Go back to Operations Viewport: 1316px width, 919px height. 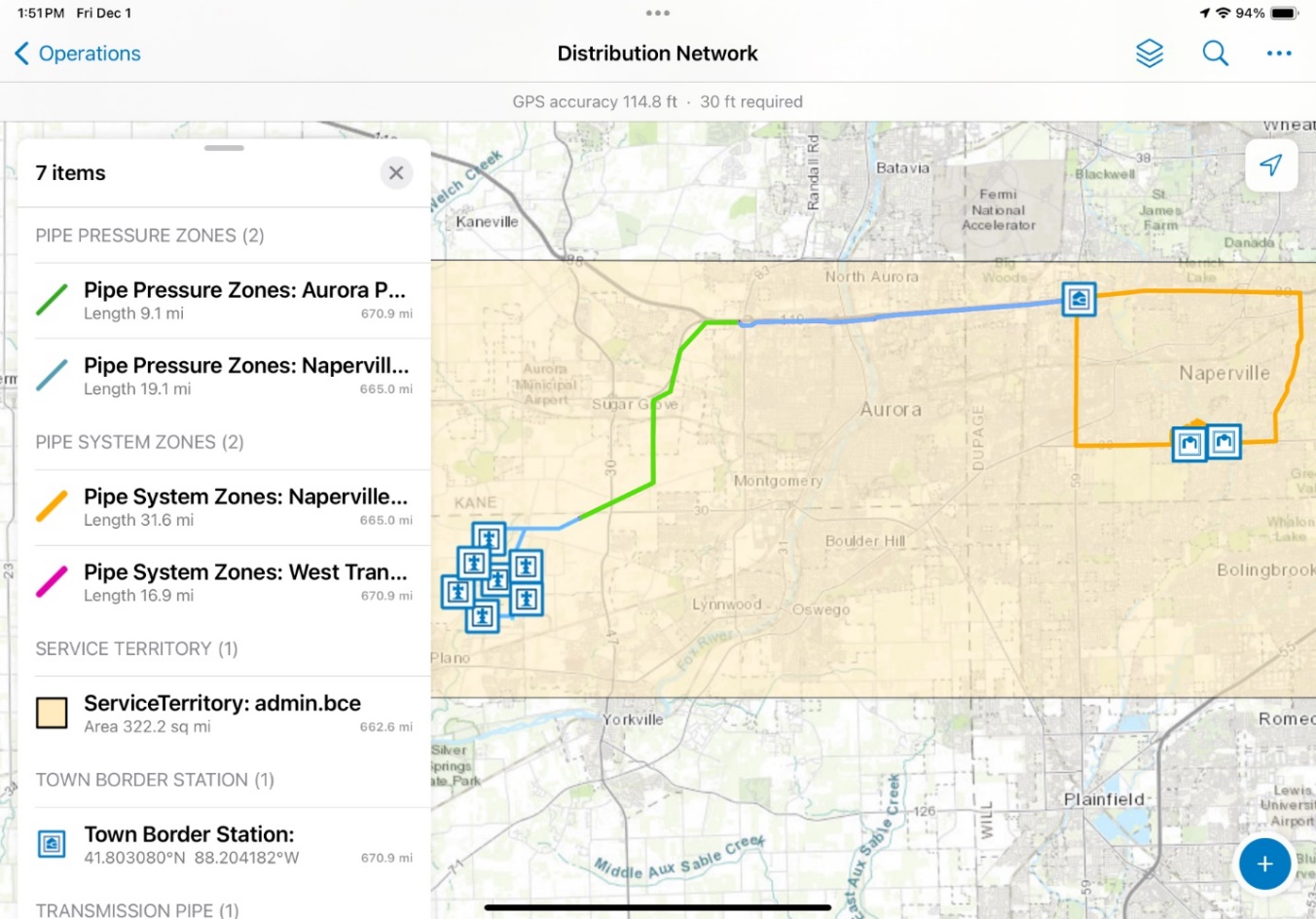pos(76,54)
